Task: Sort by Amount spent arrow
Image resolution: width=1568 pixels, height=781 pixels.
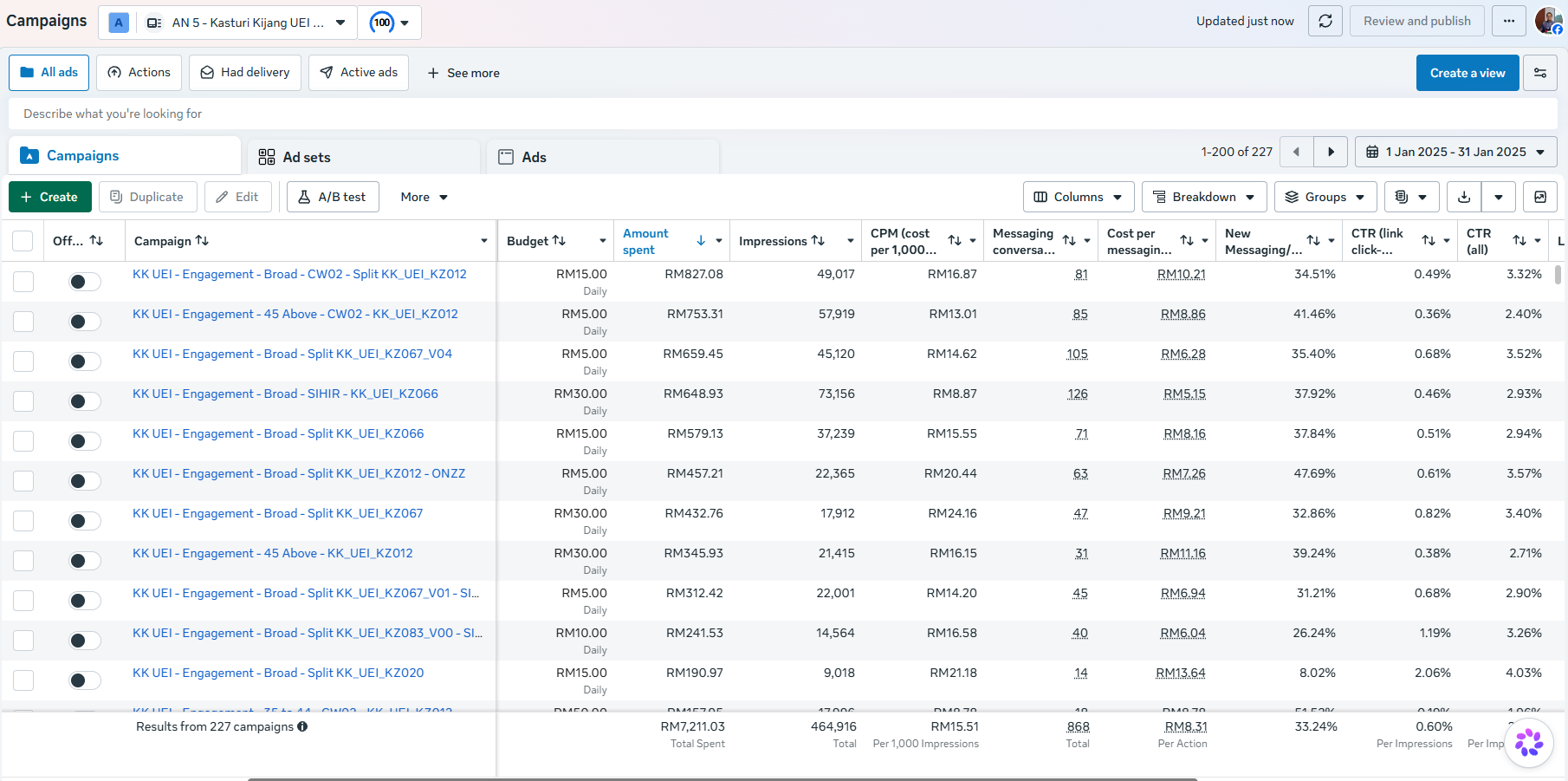Action: coord(701,241)
